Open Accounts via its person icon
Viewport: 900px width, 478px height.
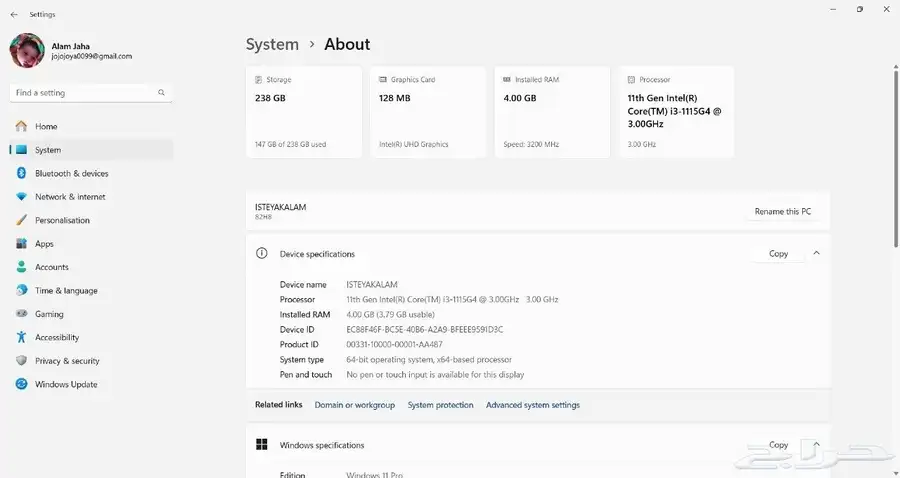click(x=21, y=267)
